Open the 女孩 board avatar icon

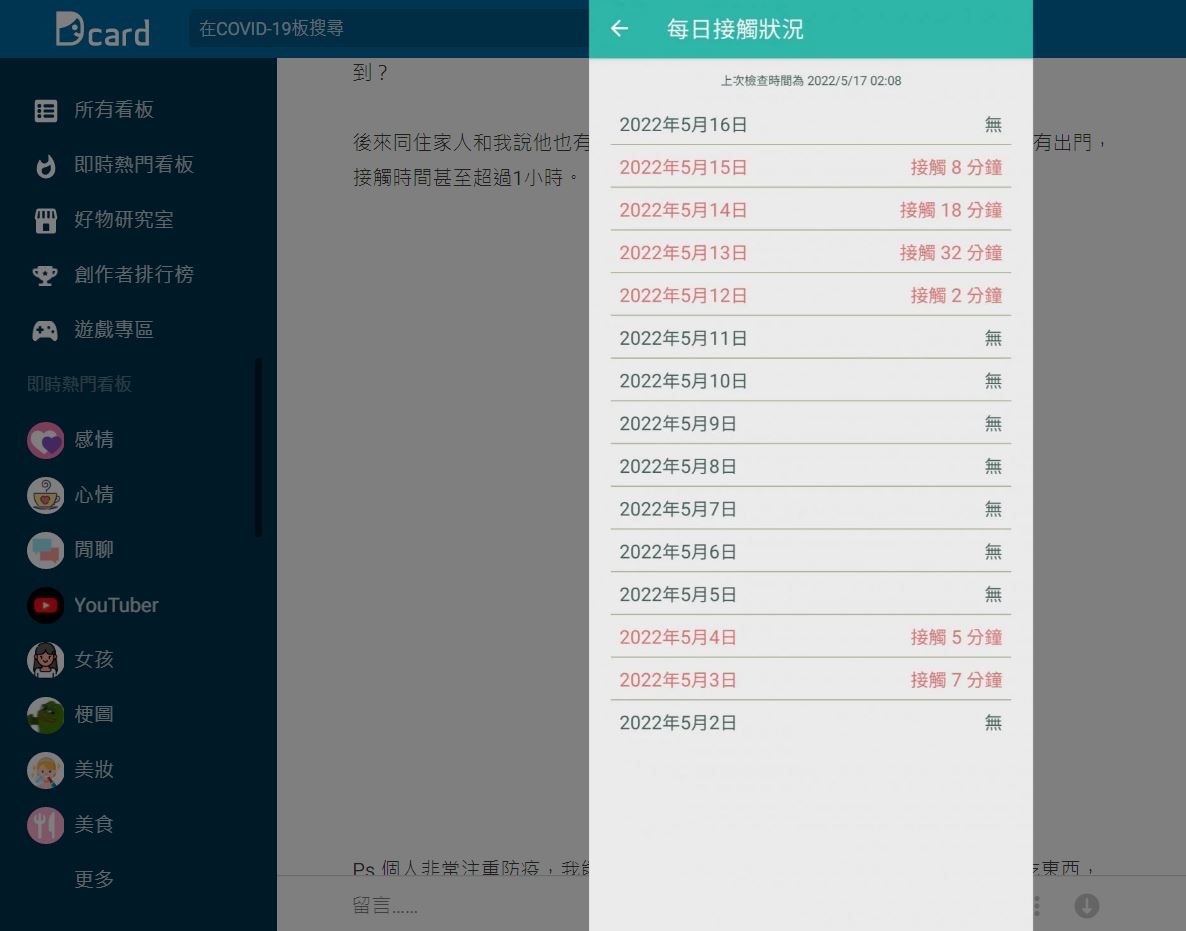(x=45, y=660)
